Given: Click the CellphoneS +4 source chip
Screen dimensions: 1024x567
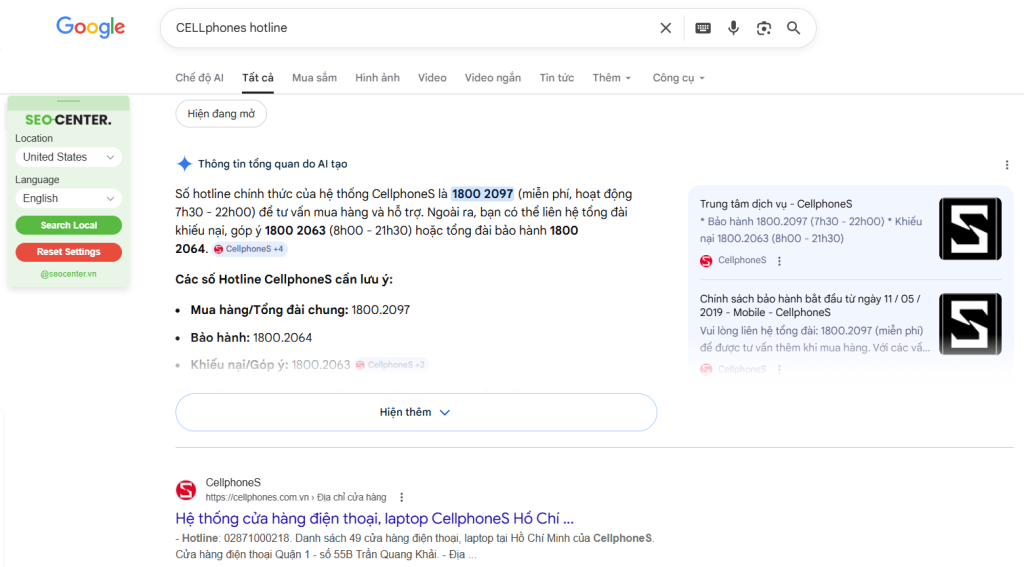Looking at the screenshot, I should [x=249, y=249].
